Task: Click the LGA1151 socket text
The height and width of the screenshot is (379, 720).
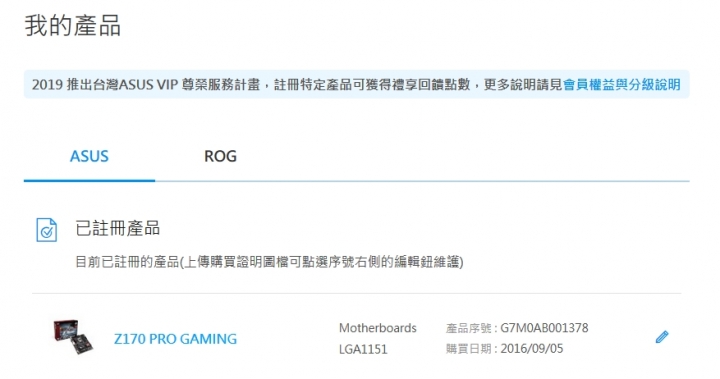Action: coord(363,349)
